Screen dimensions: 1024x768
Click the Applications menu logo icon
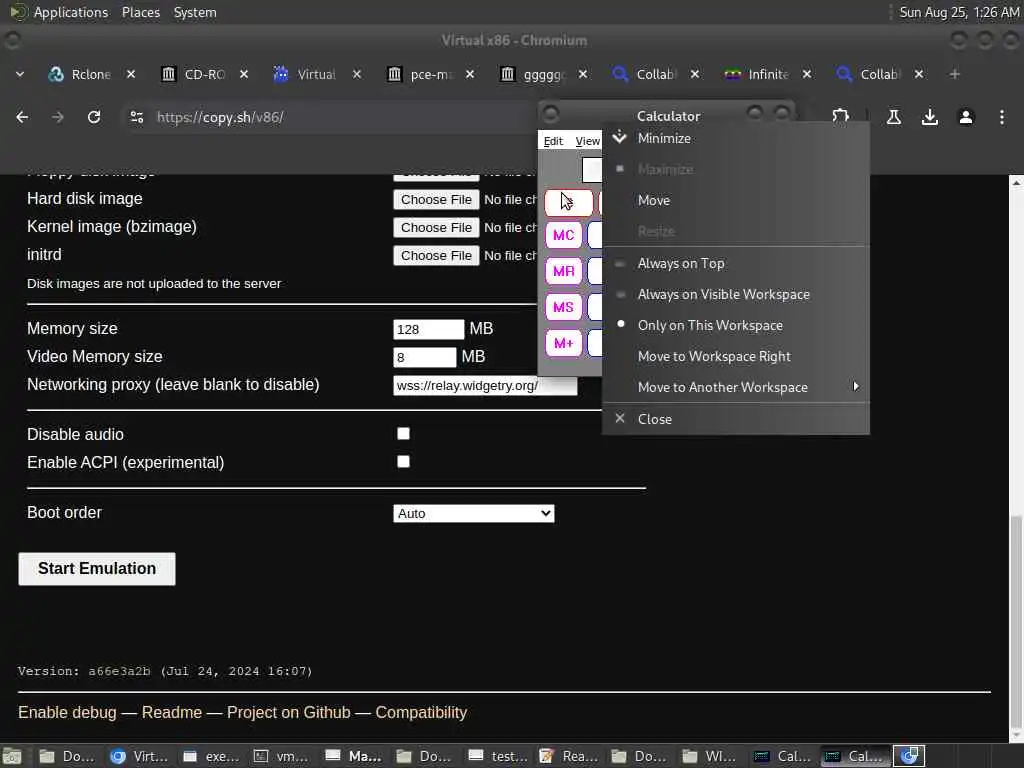pos(18,12)
